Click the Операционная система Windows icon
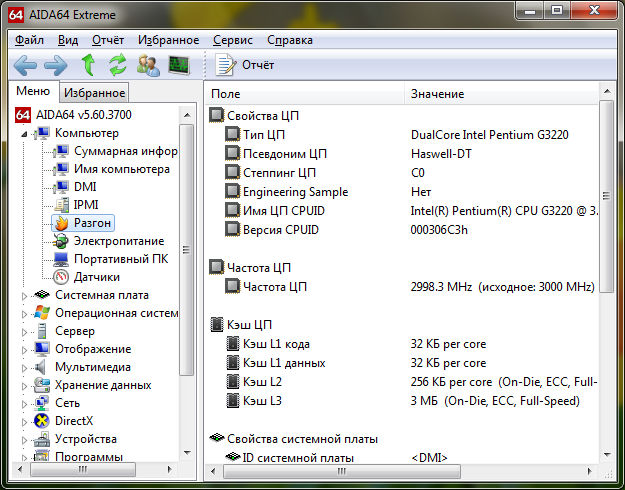Screen dimensions: 625x490 [42, 313]
